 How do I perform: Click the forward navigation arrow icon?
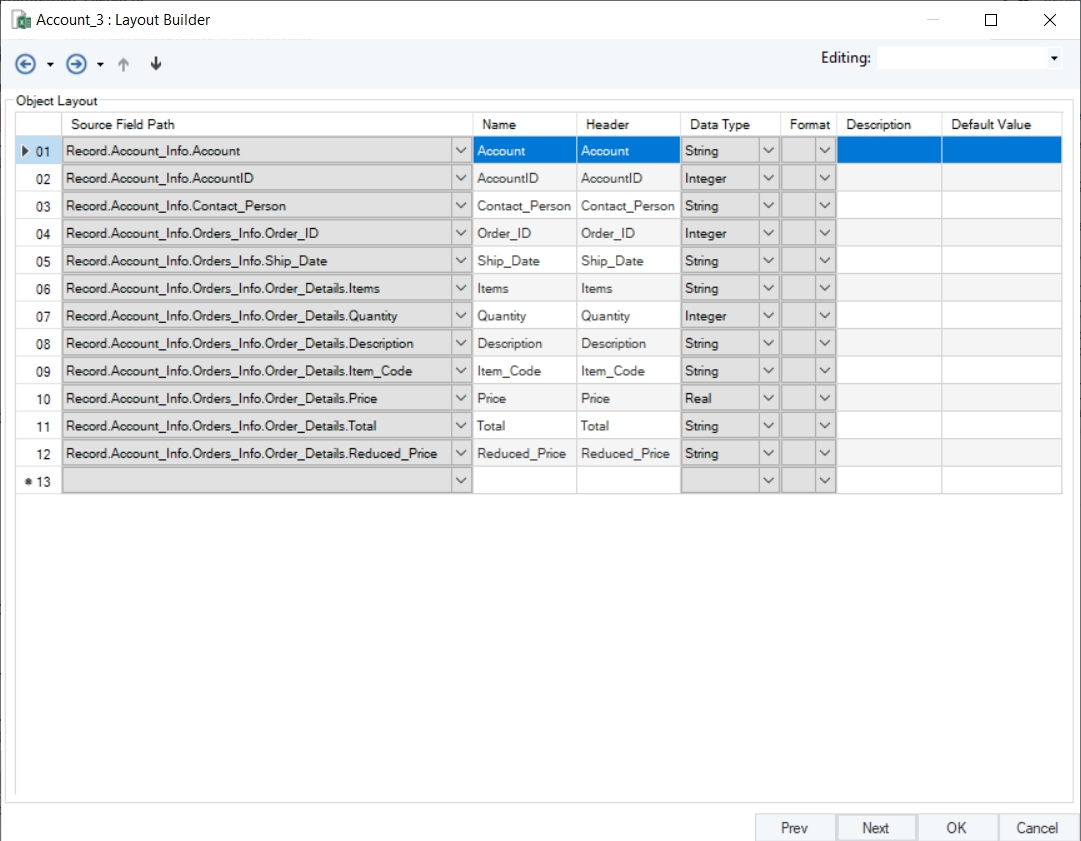click(x=76, y=64)
